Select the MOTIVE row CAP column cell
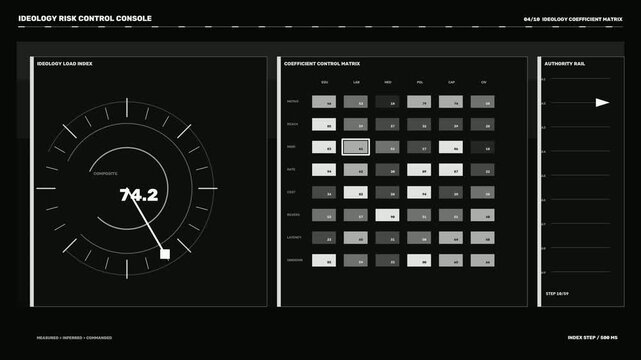Screen dimensions: 641x360 [x=450, y=102]
